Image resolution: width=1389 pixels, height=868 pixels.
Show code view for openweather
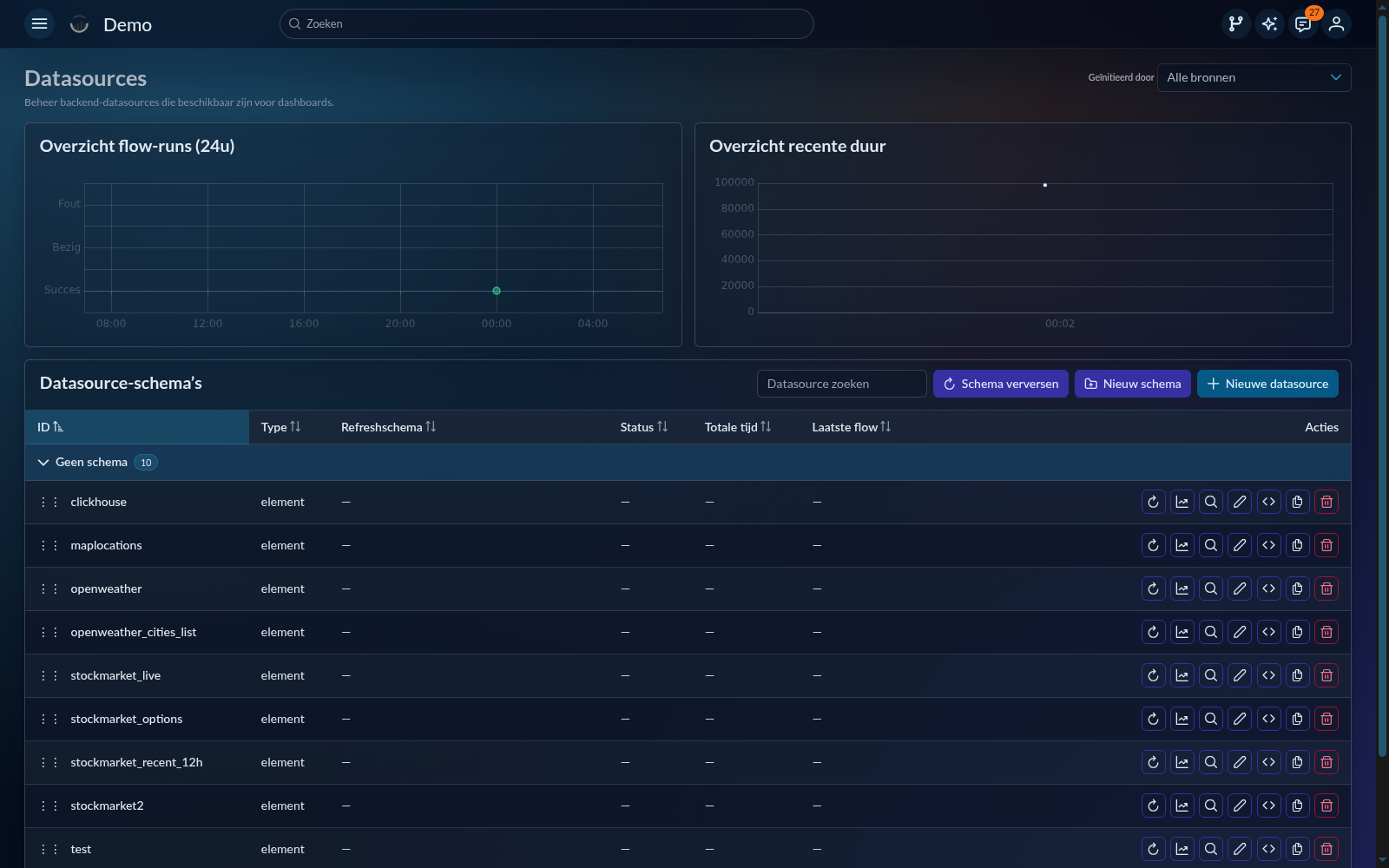coord(1269,589)
